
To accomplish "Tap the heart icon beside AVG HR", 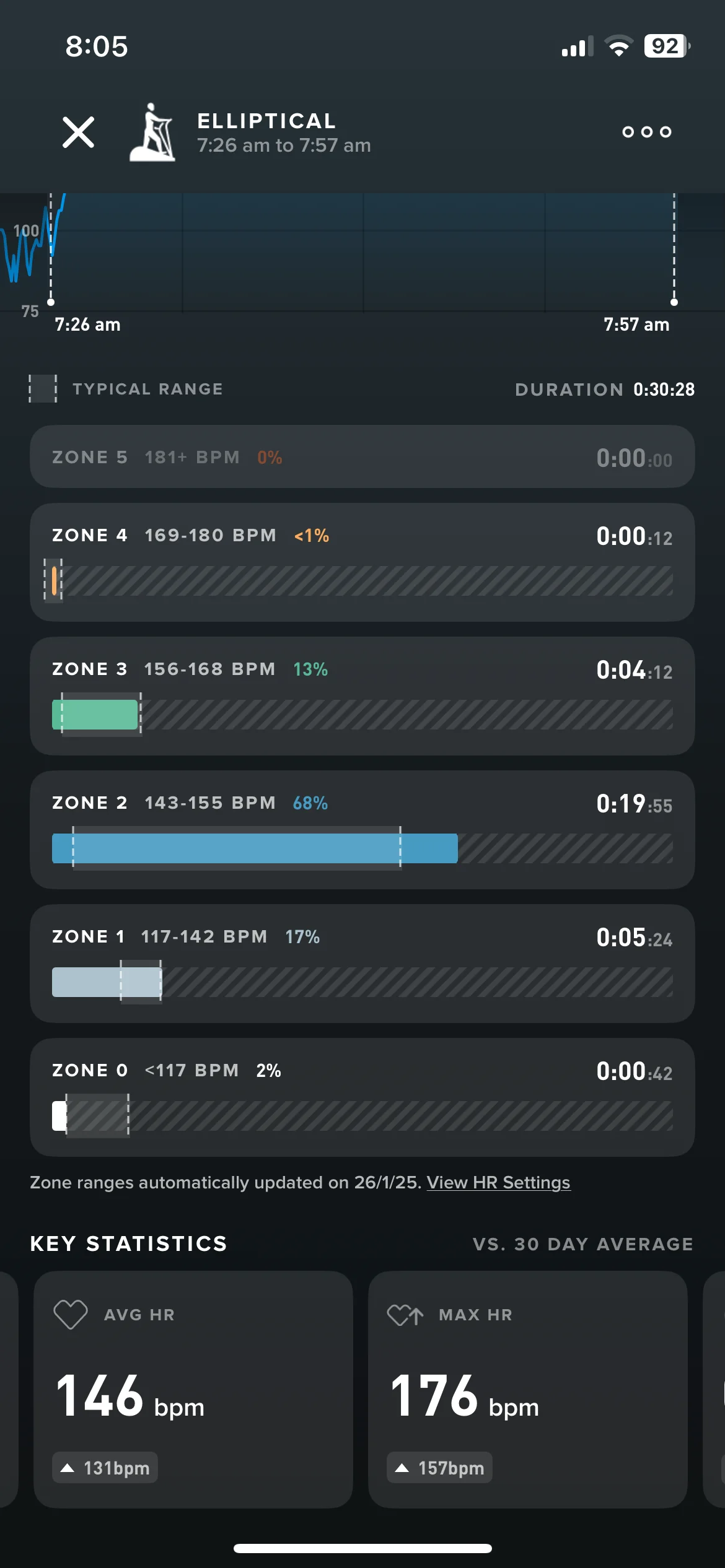I will [x=71, y=1314].
